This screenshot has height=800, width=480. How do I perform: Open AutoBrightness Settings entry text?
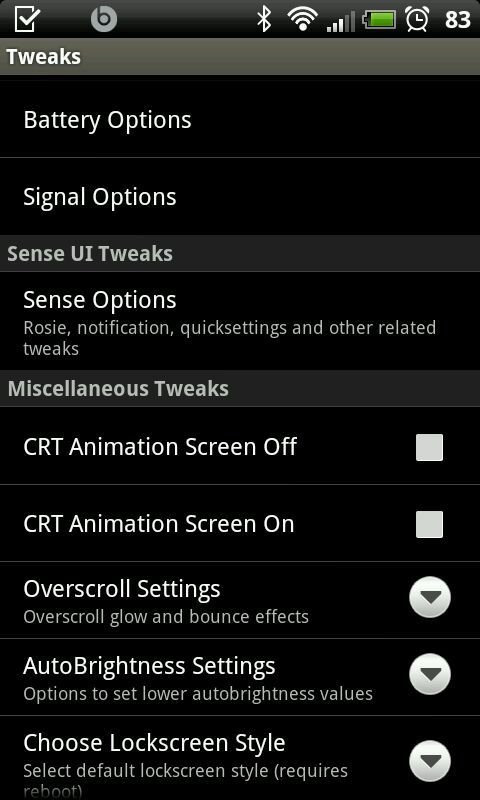tap(149, 666)
